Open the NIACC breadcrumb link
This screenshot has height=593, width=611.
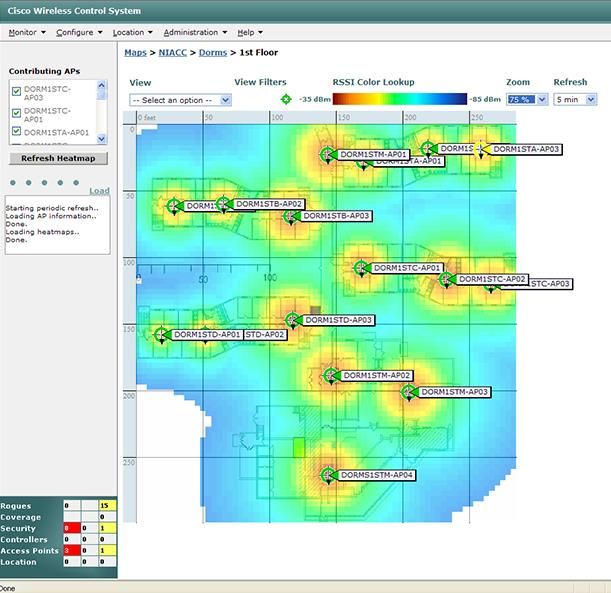tap(173, 53)
